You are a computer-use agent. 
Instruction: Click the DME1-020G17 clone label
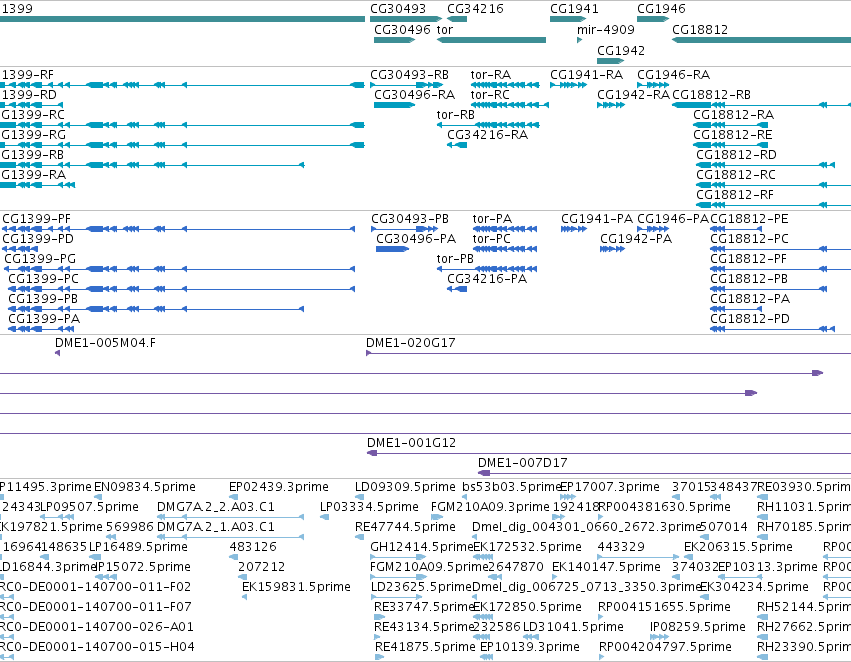tap(411, 343)
